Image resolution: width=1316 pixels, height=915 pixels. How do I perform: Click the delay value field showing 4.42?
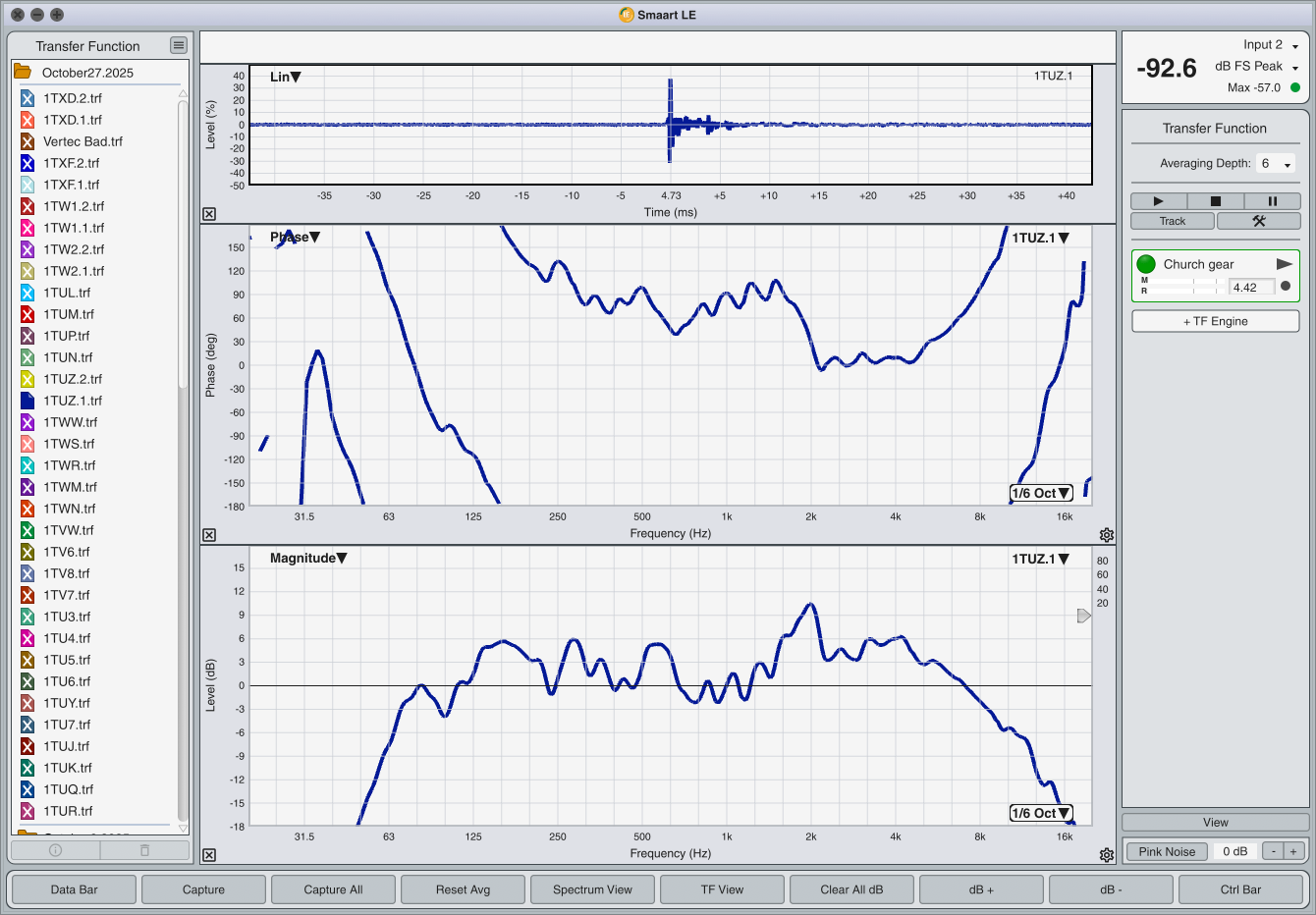[1251, 288]
